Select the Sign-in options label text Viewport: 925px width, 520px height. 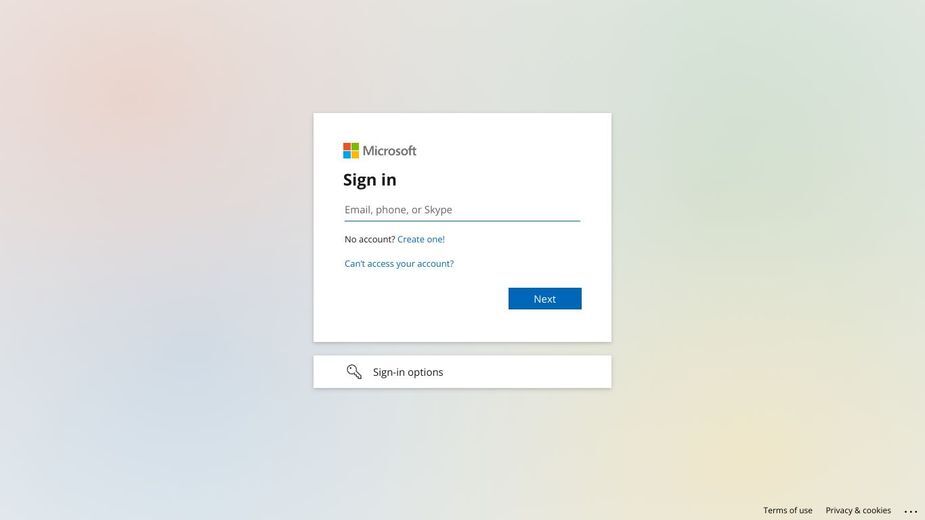point(408,372)
